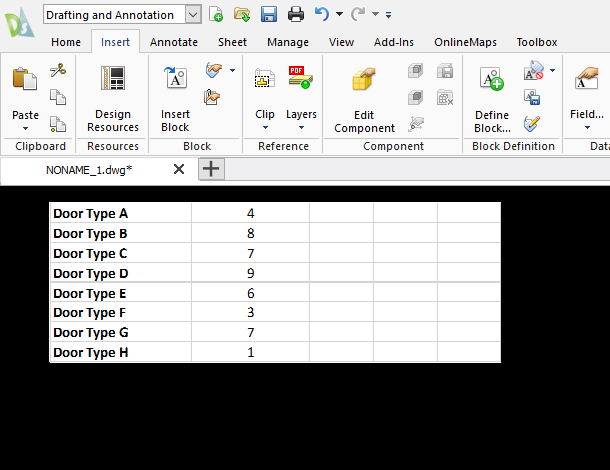This screenshot has height=470, width=610.
Task: Expand the Field dropdown arrow
Action: (587, 128)
